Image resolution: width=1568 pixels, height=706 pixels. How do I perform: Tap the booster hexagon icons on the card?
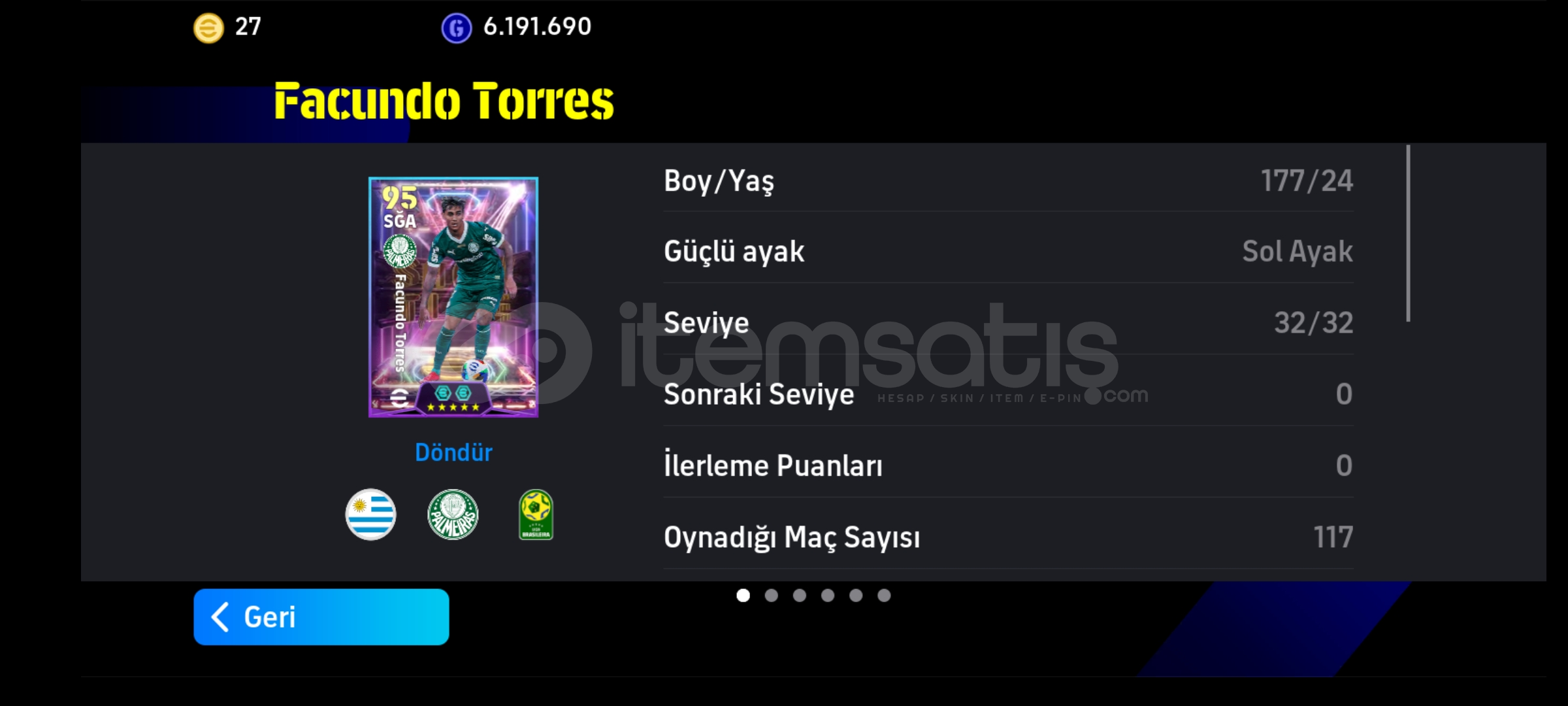tap(453, 393)
